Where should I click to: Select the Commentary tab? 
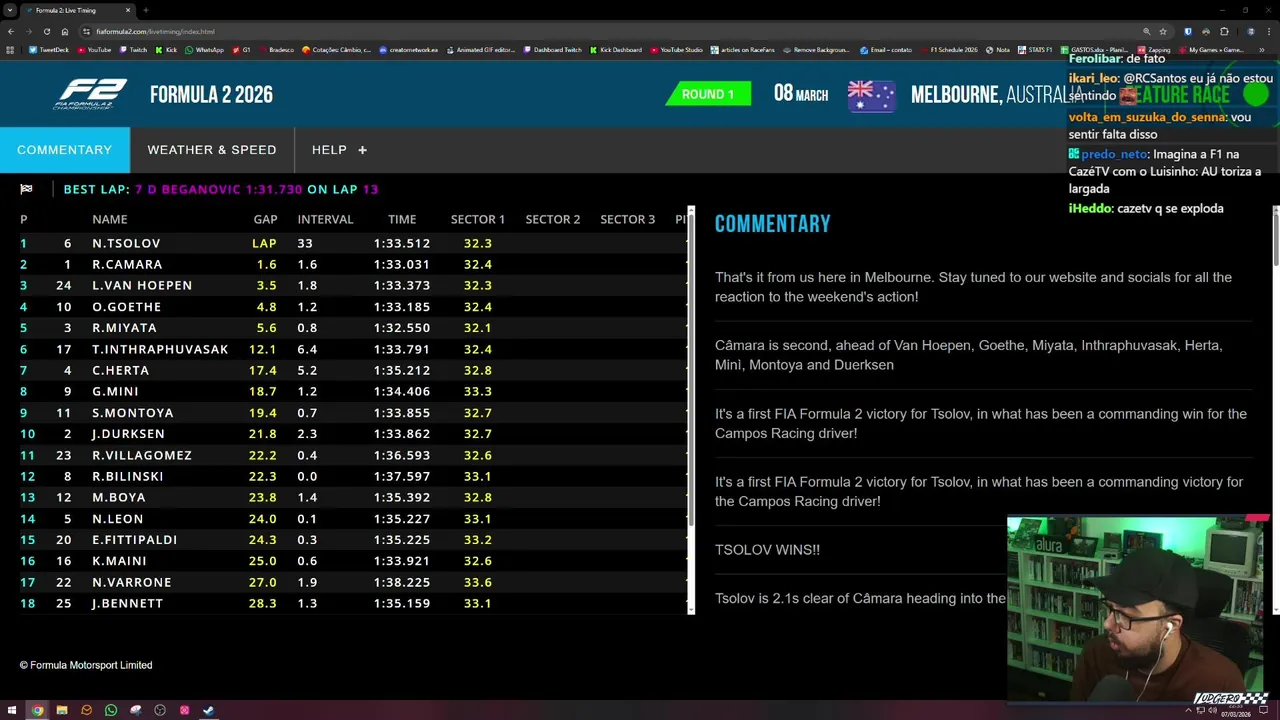65,150
